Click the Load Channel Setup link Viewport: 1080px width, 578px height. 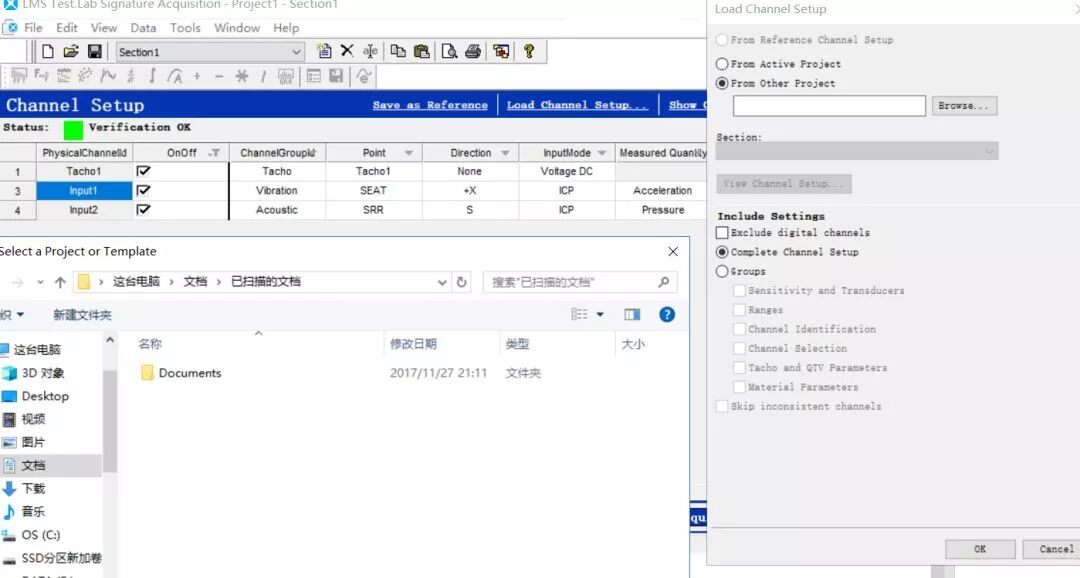click(577, 105)
